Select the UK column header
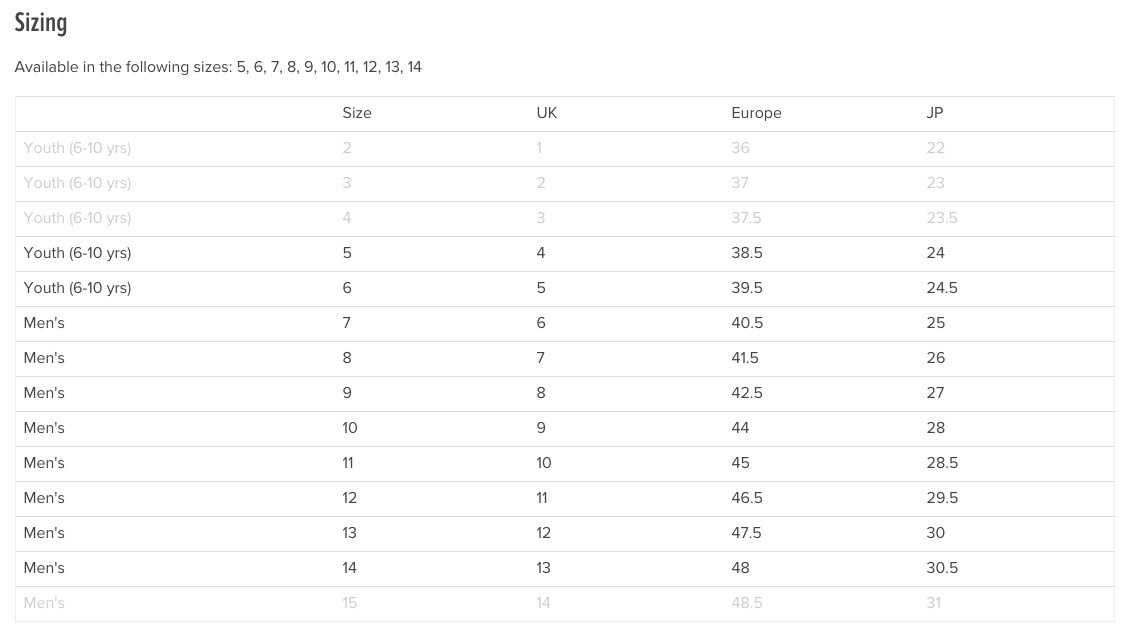1144x638 pixels. coord(546,113)
